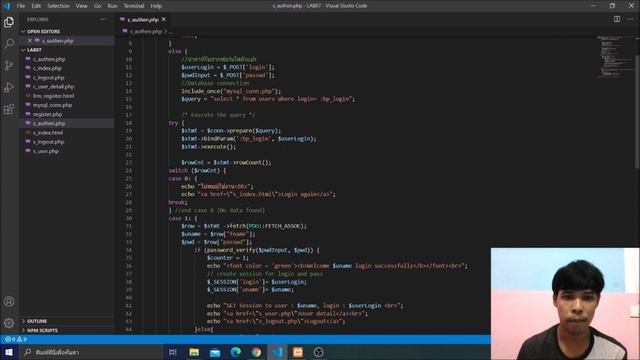Image resolution: width=640 pixels, height=360 pixels.
Task: Click the code minimap overview
Action: coord(614,57)
